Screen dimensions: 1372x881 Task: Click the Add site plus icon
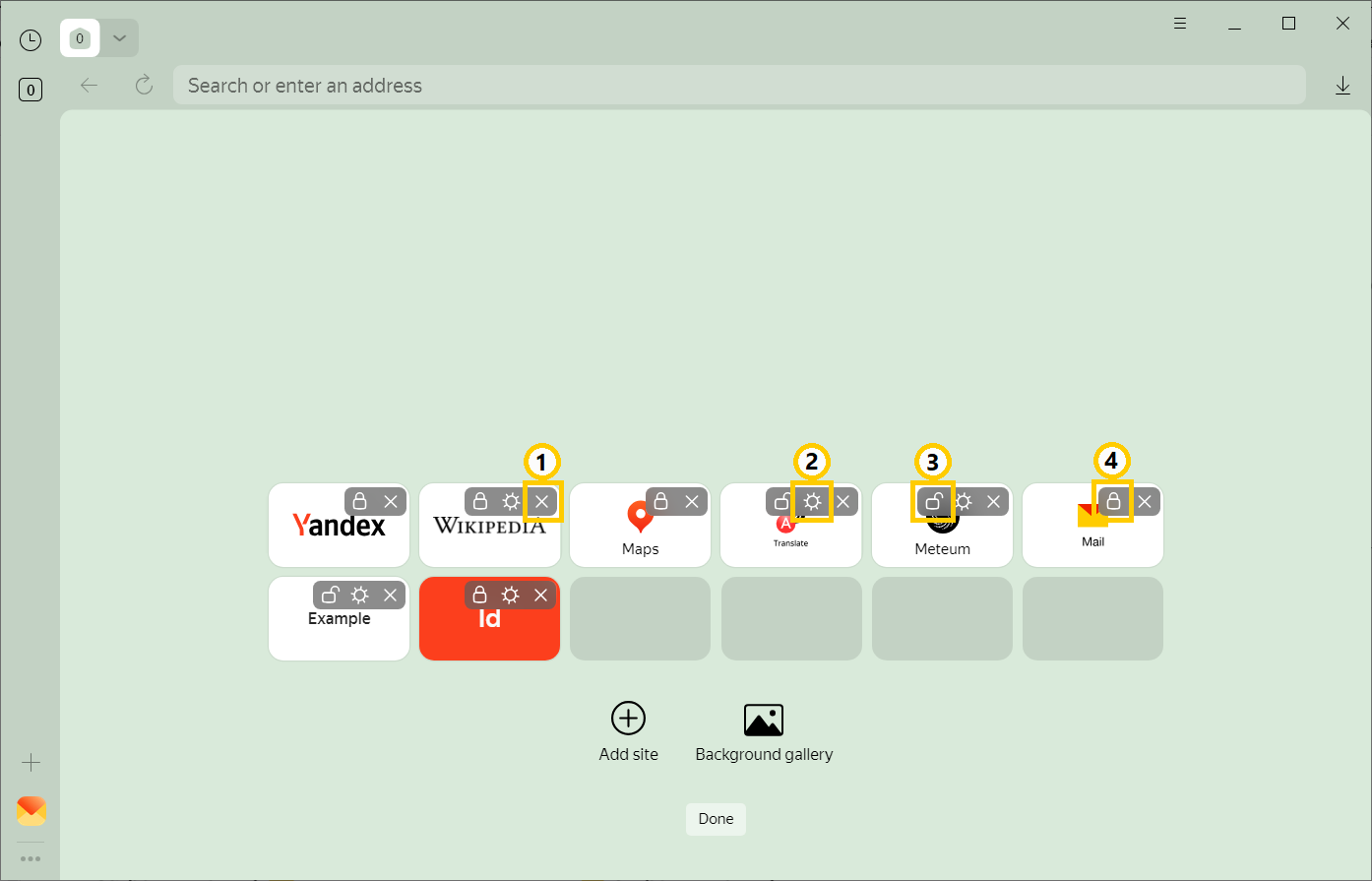click(628, 719)
